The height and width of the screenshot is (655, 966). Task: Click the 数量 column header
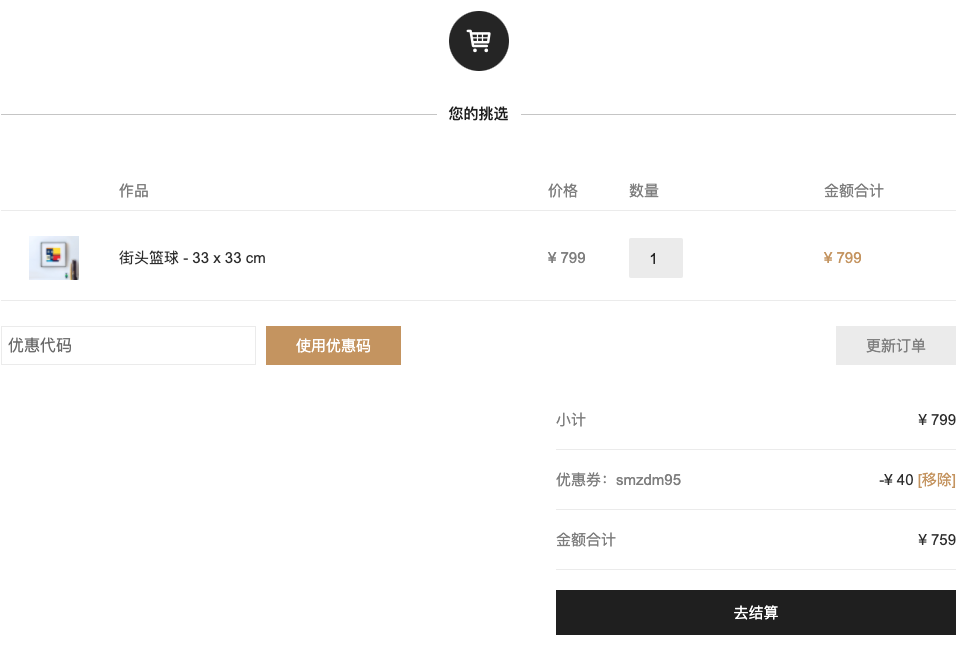coord(644,190)
